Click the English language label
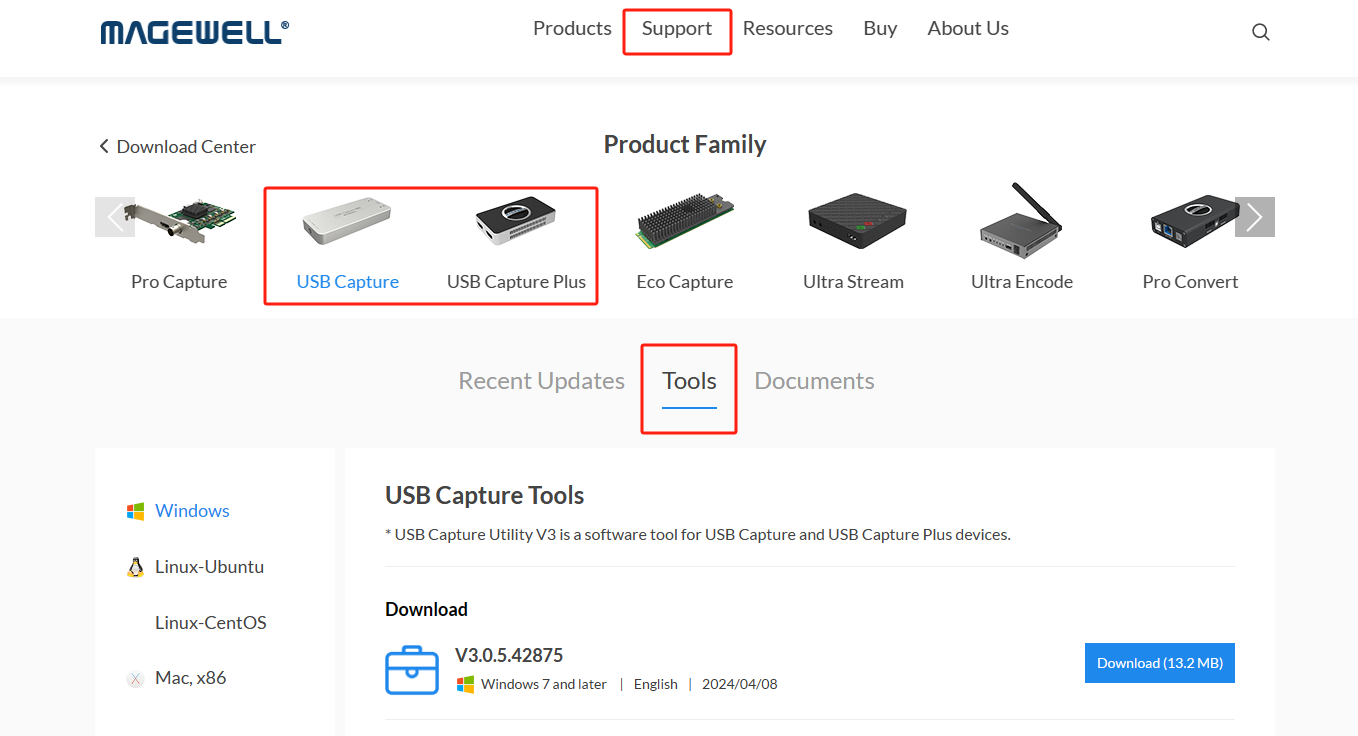1358x736 pixels. 656,684
